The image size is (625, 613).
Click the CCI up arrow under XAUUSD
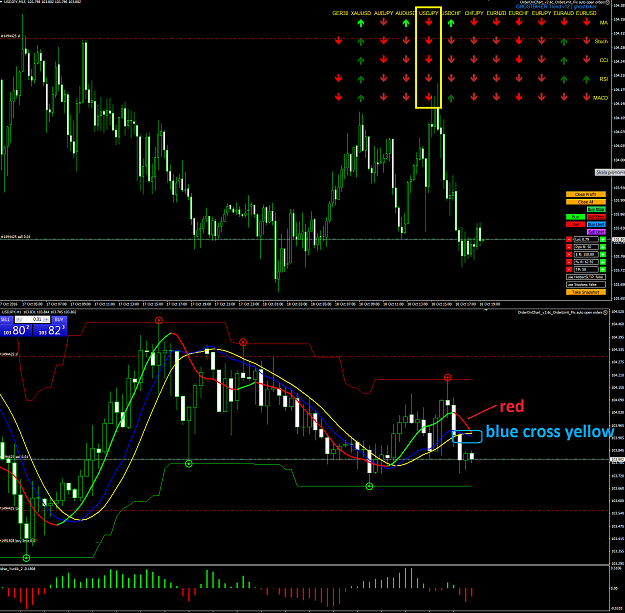point(361,61)
